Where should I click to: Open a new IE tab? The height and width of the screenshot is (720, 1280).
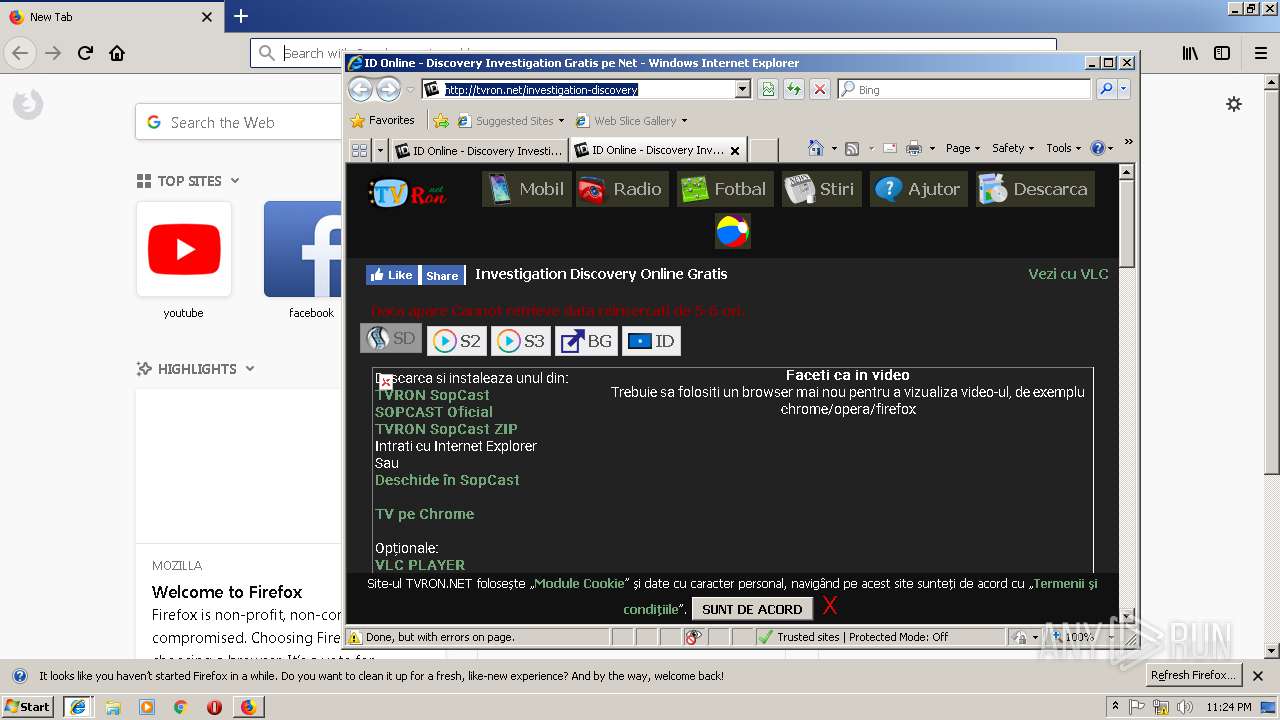click(x=763, y=150)
